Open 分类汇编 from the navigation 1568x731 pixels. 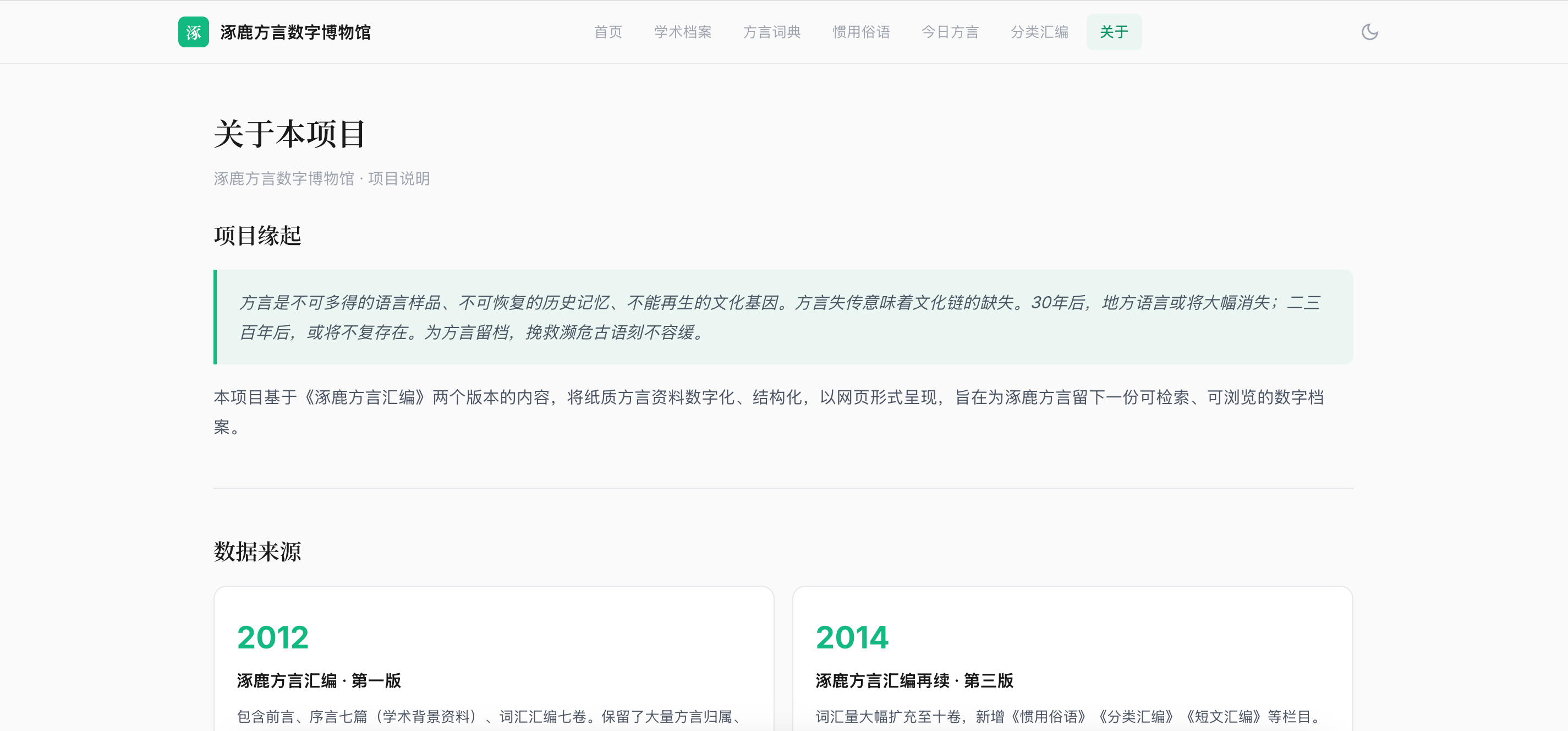pyautogui.click(x=1040, y=32)
